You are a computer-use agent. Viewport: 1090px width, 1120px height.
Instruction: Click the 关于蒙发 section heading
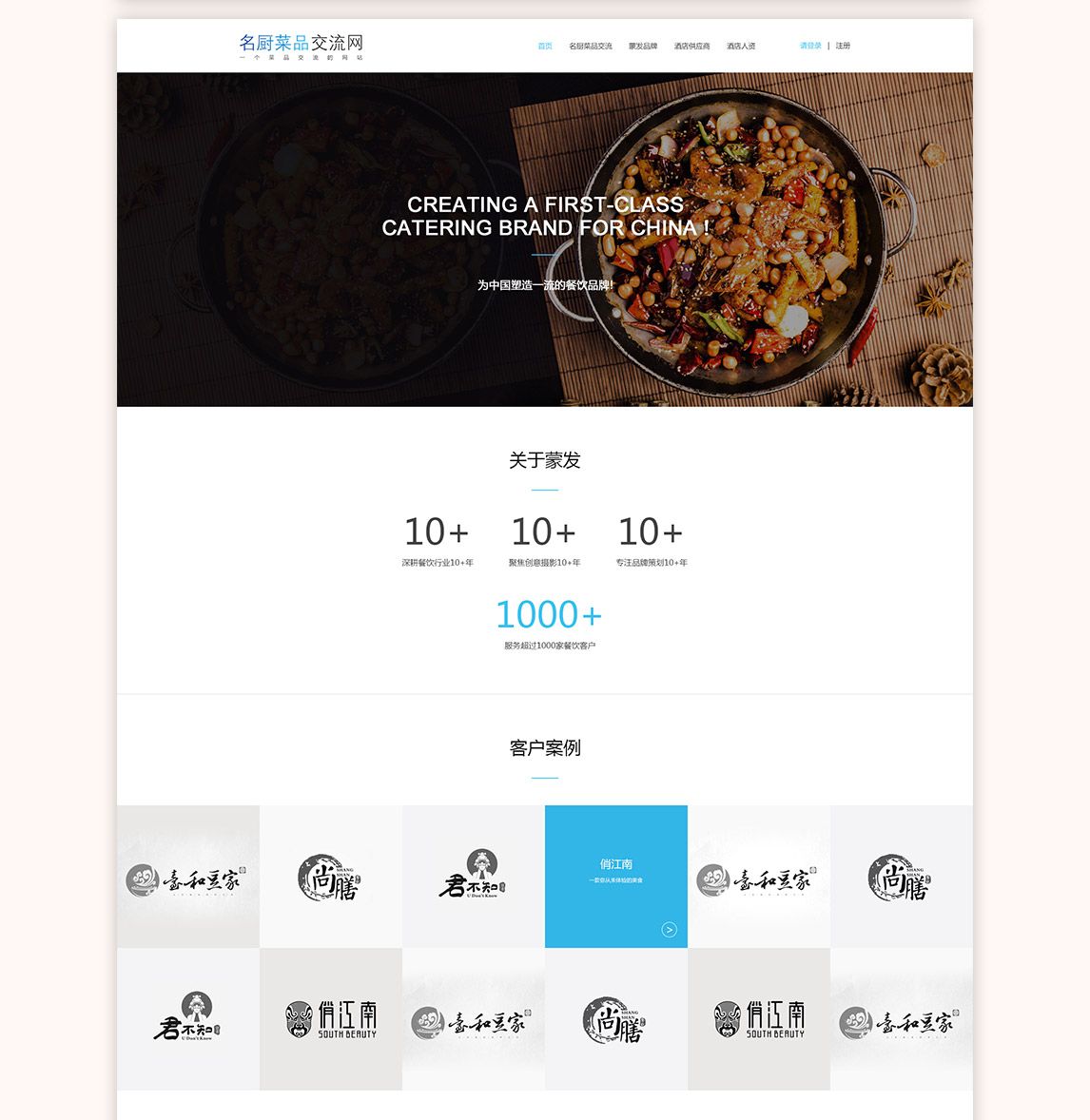(x=545, y=461)
